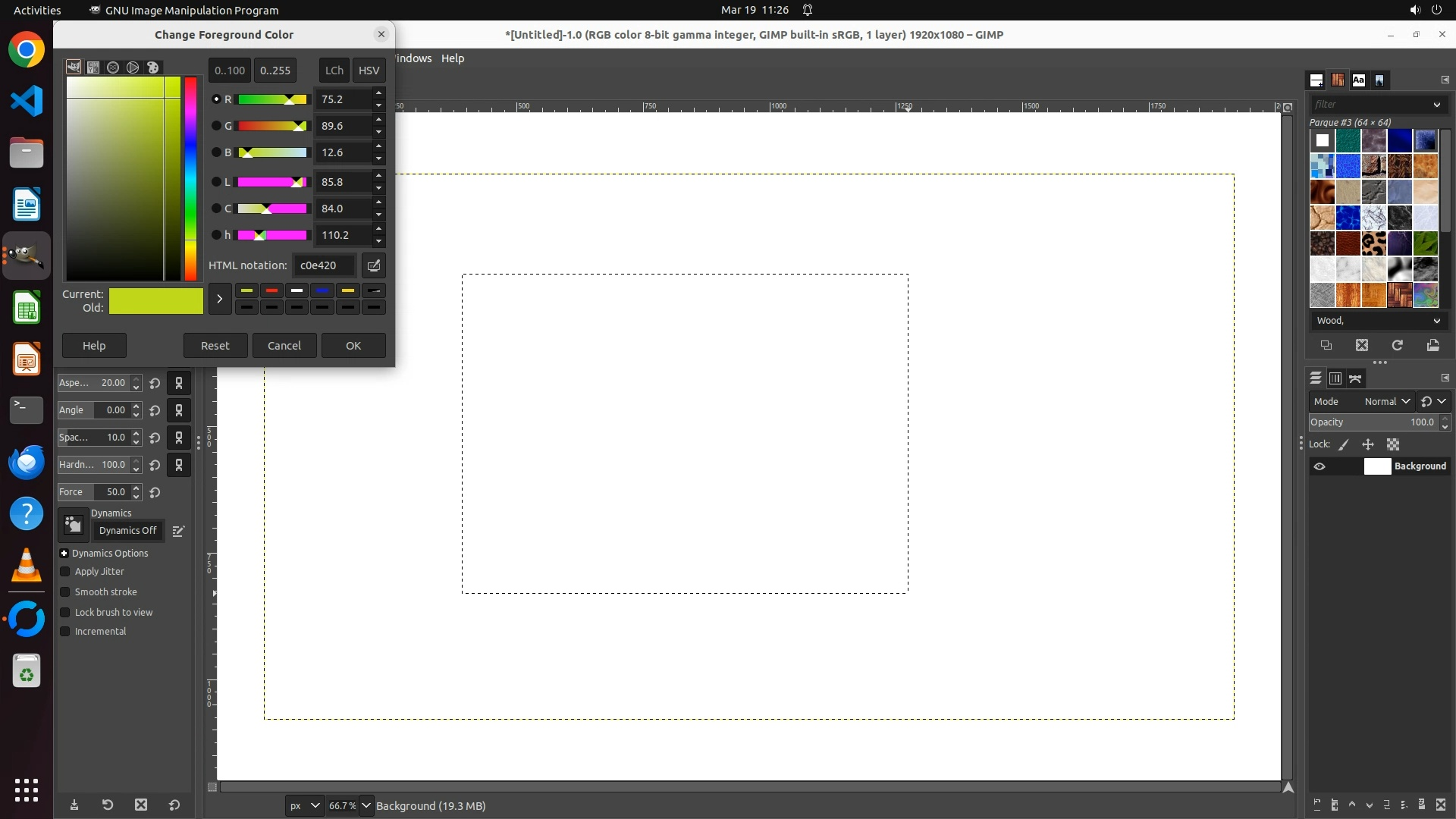
Task: Open the Palette color selector icon
Action: 153,67
